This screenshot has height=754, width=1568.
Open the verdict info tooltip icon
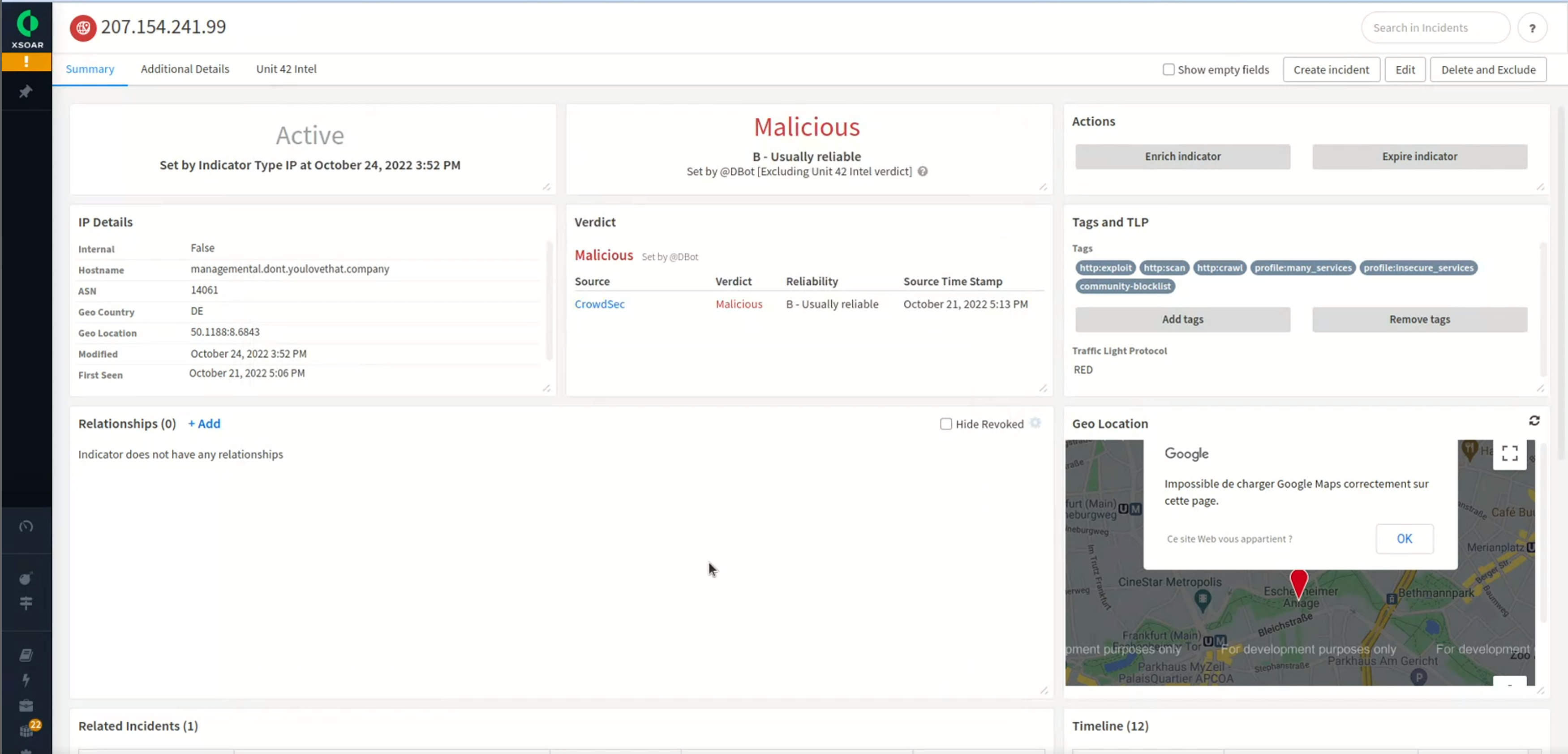click(x=922, y=171)
